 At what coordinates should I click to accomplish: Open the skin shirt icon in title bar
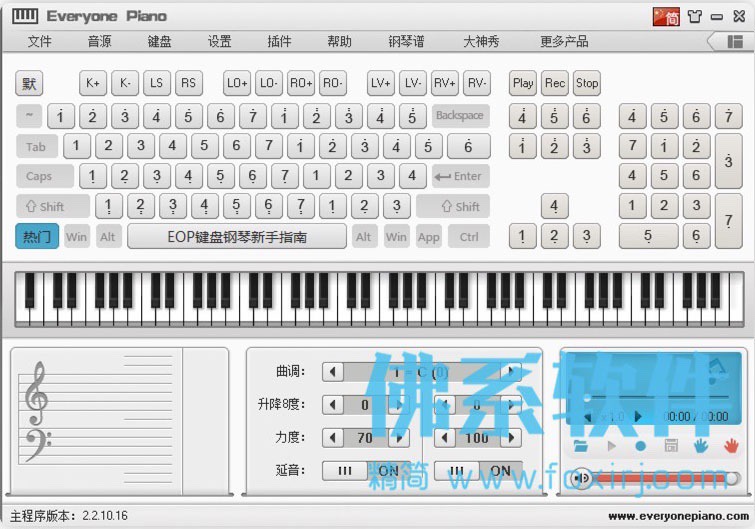695,17
